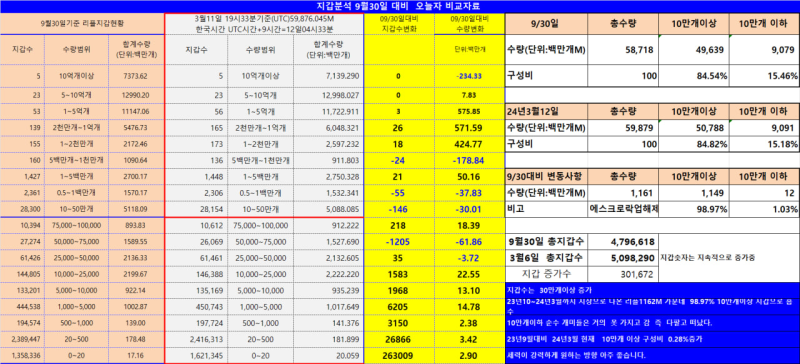Click the 2천만개~1억개 range cell in gray table
Screen dimensions: 800x364
[261, 128]
